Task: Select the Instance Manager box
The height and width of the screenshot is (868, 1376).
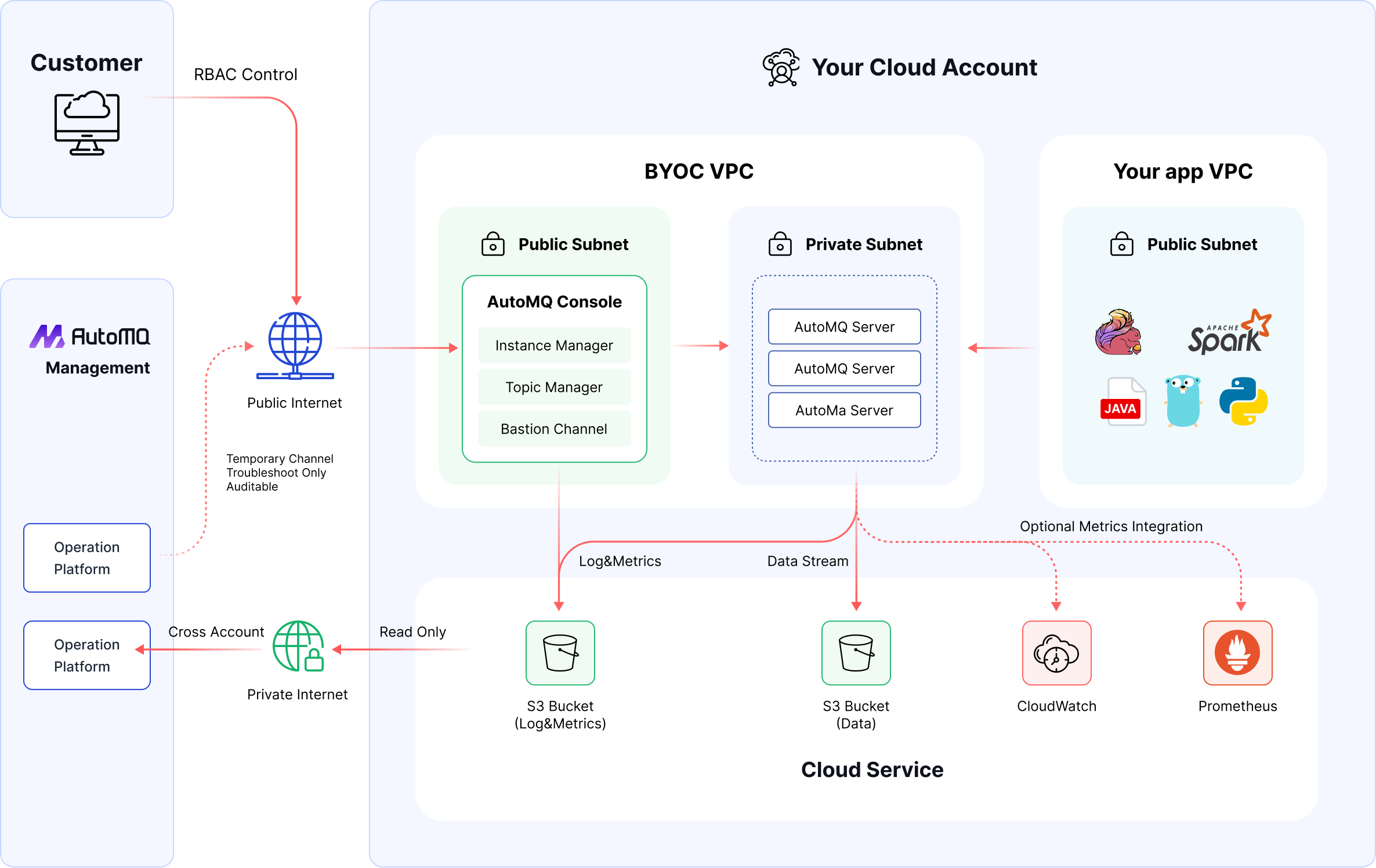Action: pyautogui.click(x=554, y=346)
